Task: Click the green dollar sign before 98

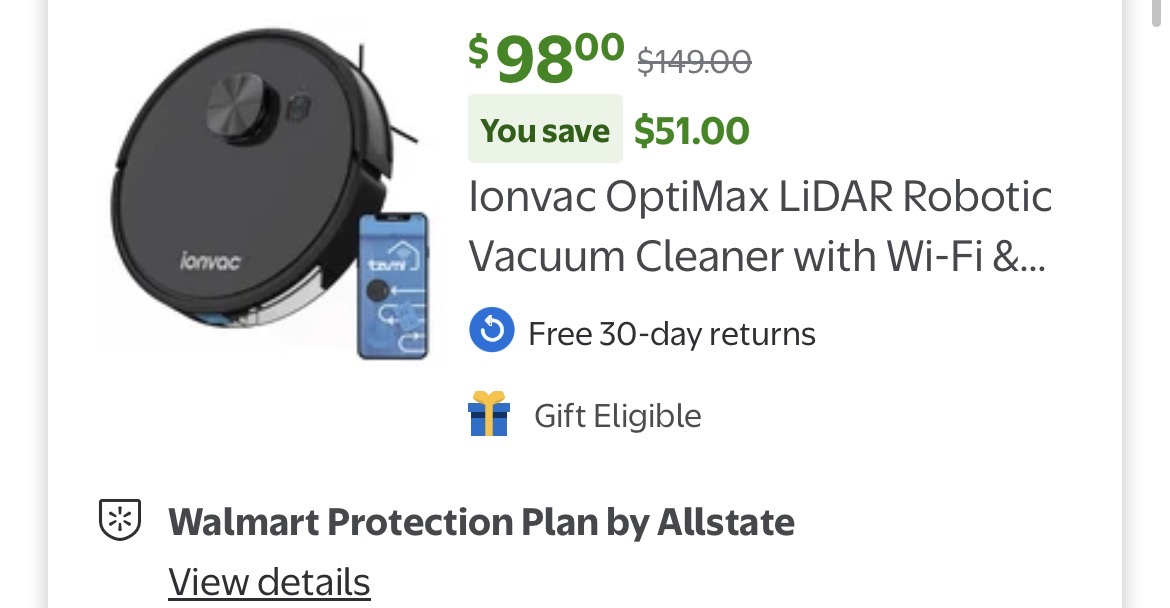Action: click(x=479, y=49)
